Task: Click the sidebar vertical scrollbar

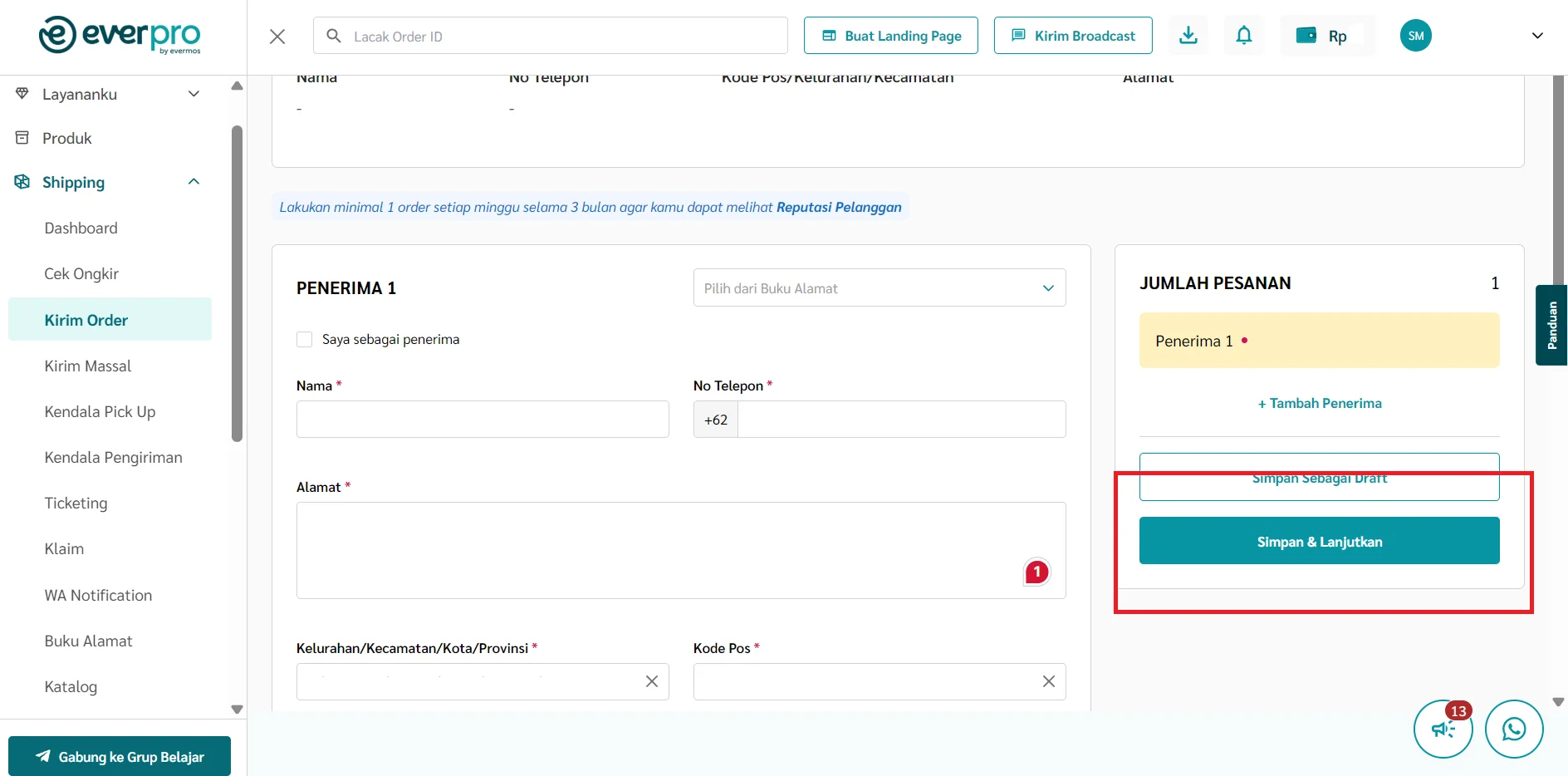Action: tap(237, 282)
